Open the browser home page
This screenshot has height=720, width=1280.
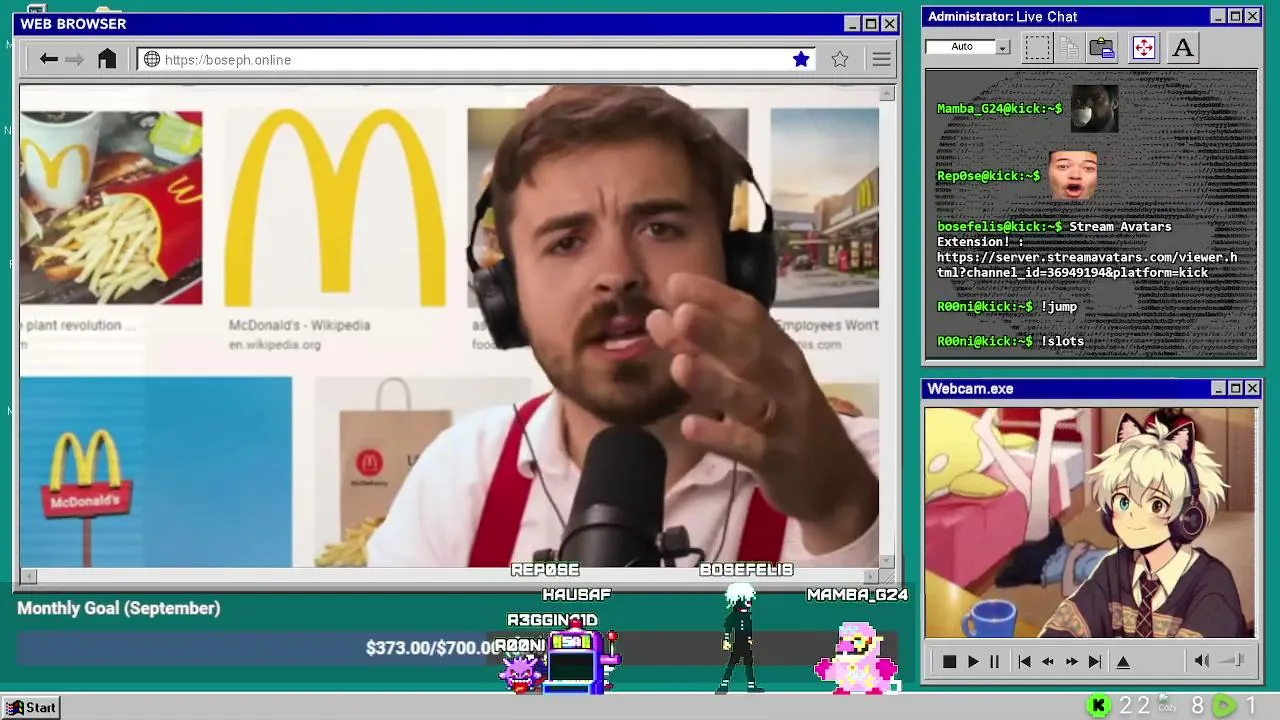click(x=107, y=59)
